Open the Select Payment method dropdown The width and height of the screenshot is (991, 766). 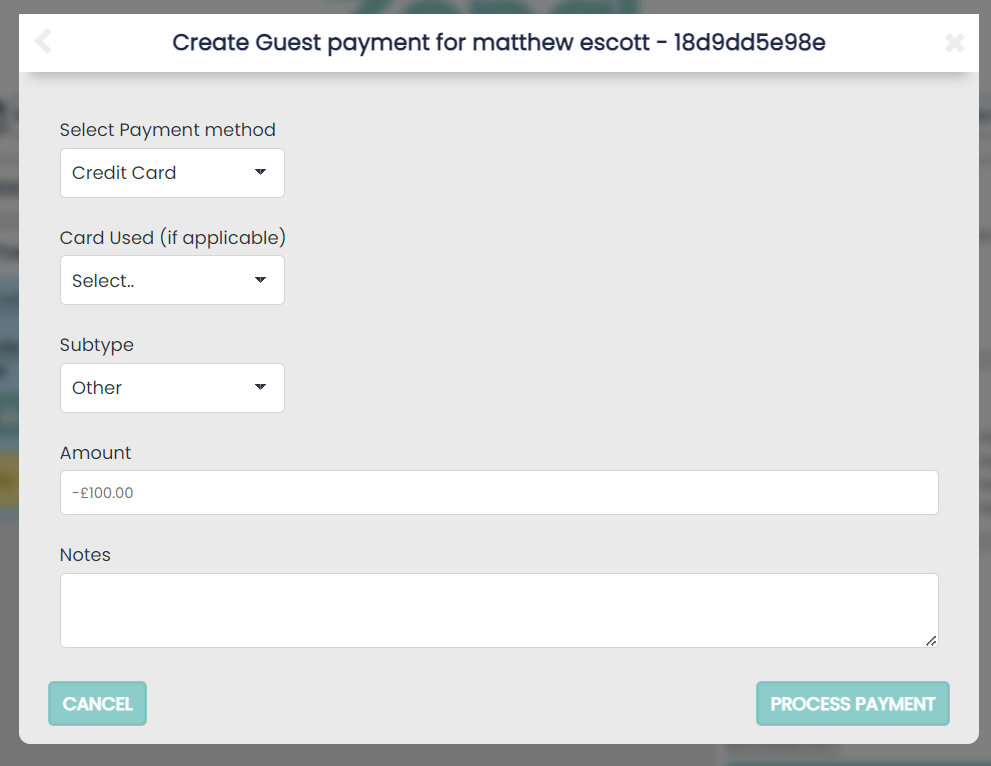point(172,173)
